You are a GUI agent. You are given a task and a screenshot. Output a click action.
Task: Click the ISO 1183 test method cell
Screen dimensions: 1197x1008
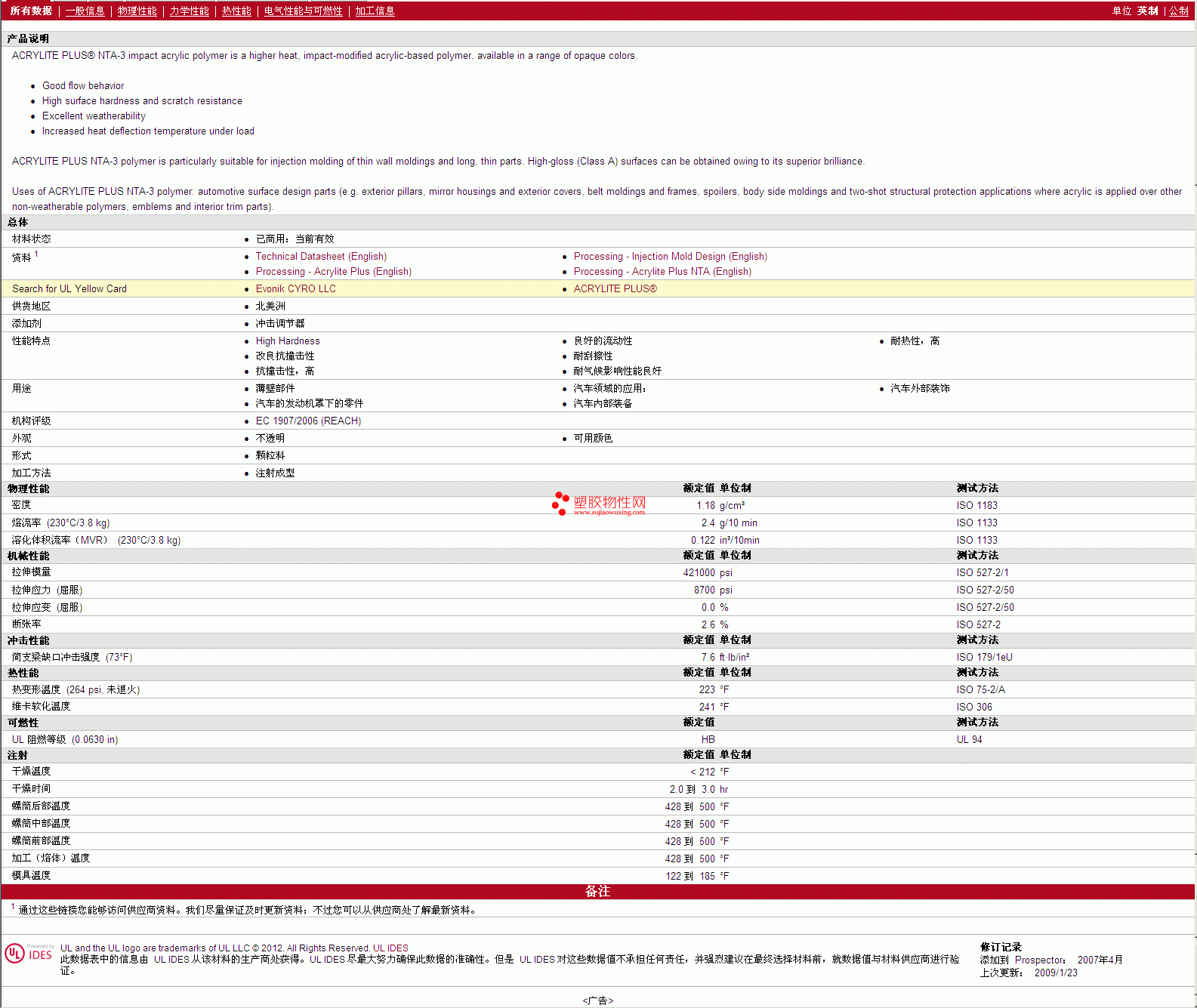[976, 505]
